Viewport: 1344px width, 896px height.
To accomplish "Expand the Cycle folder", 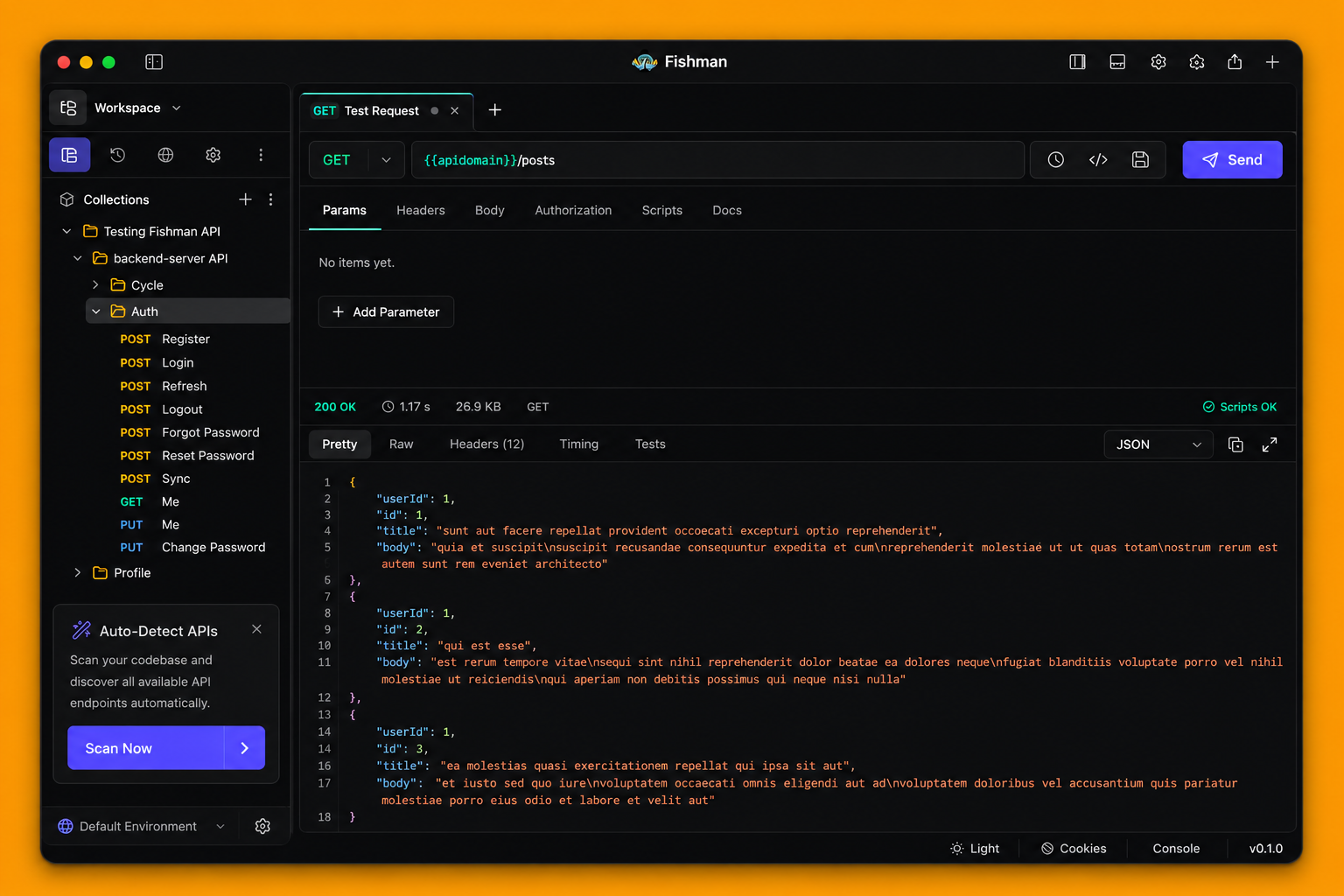I will pyautogui.click(x=95, y=285).
